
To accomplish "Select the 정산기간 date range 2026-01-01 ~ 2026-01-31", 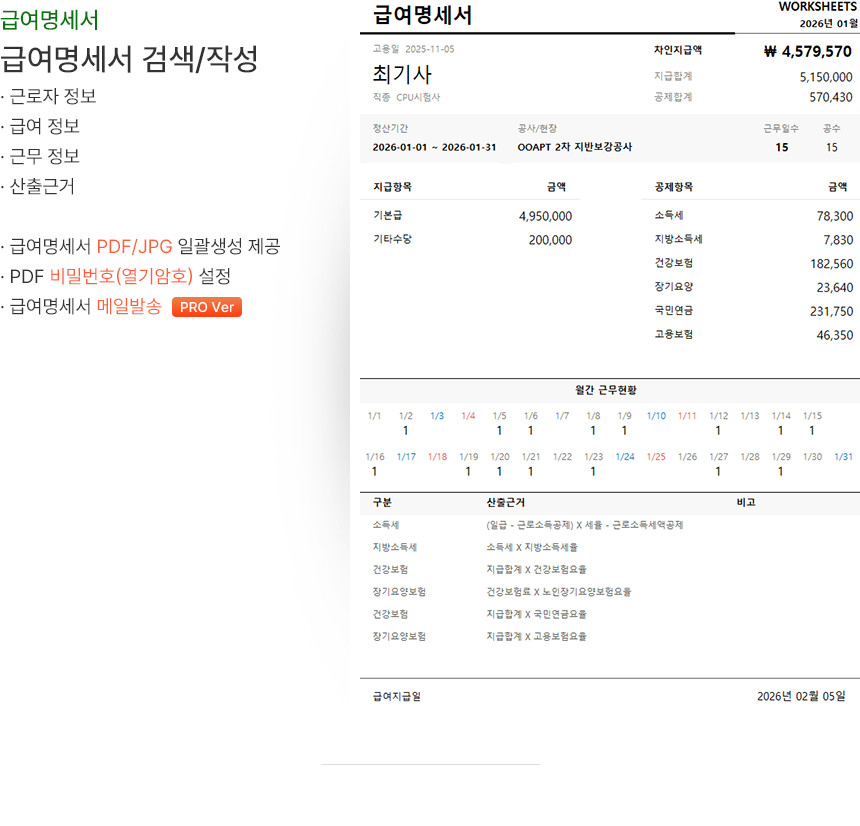I will click(434, 147).
